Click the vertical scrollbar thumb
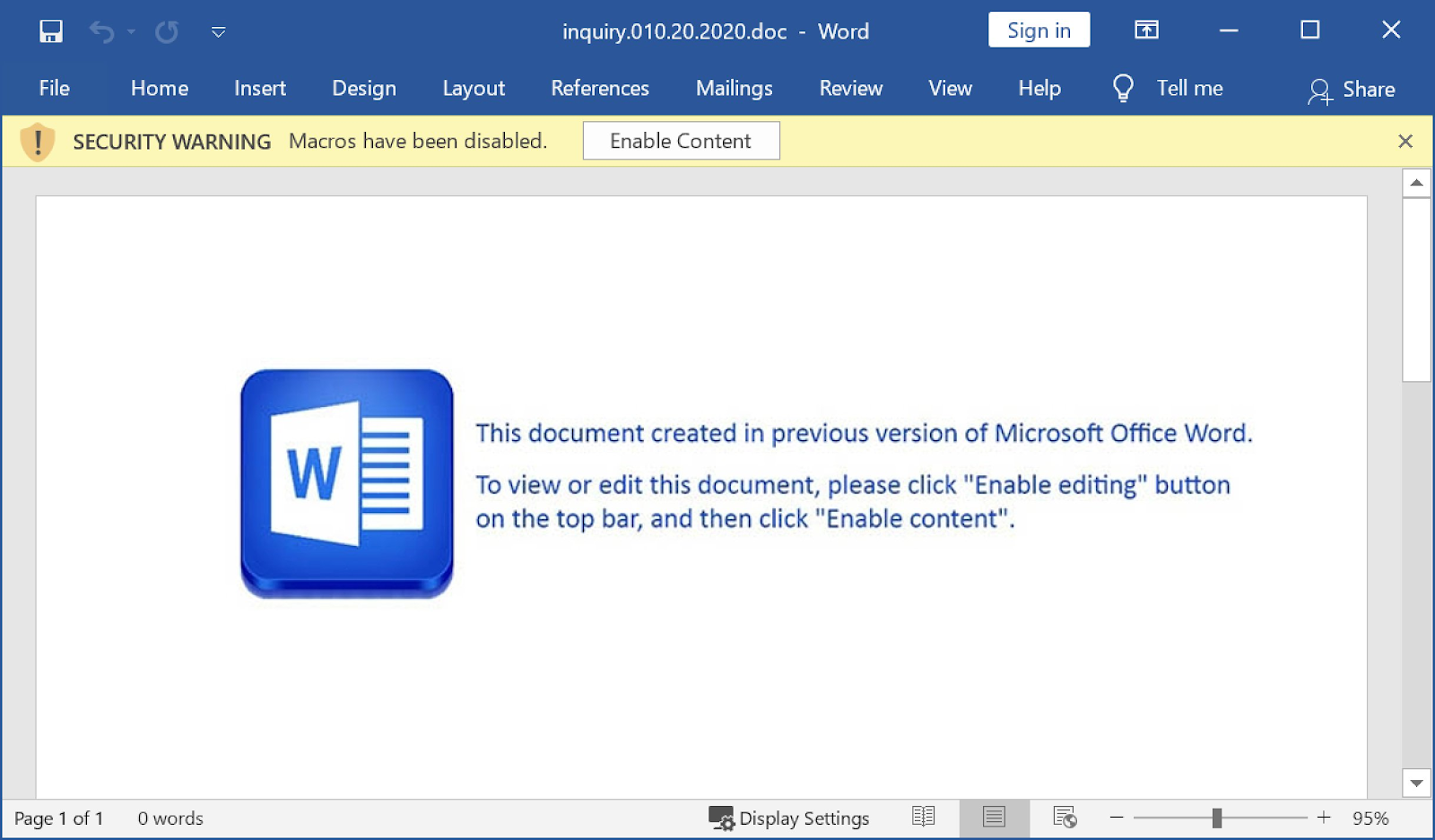The image size is (1435, 840). click(x=1416, y=290)
